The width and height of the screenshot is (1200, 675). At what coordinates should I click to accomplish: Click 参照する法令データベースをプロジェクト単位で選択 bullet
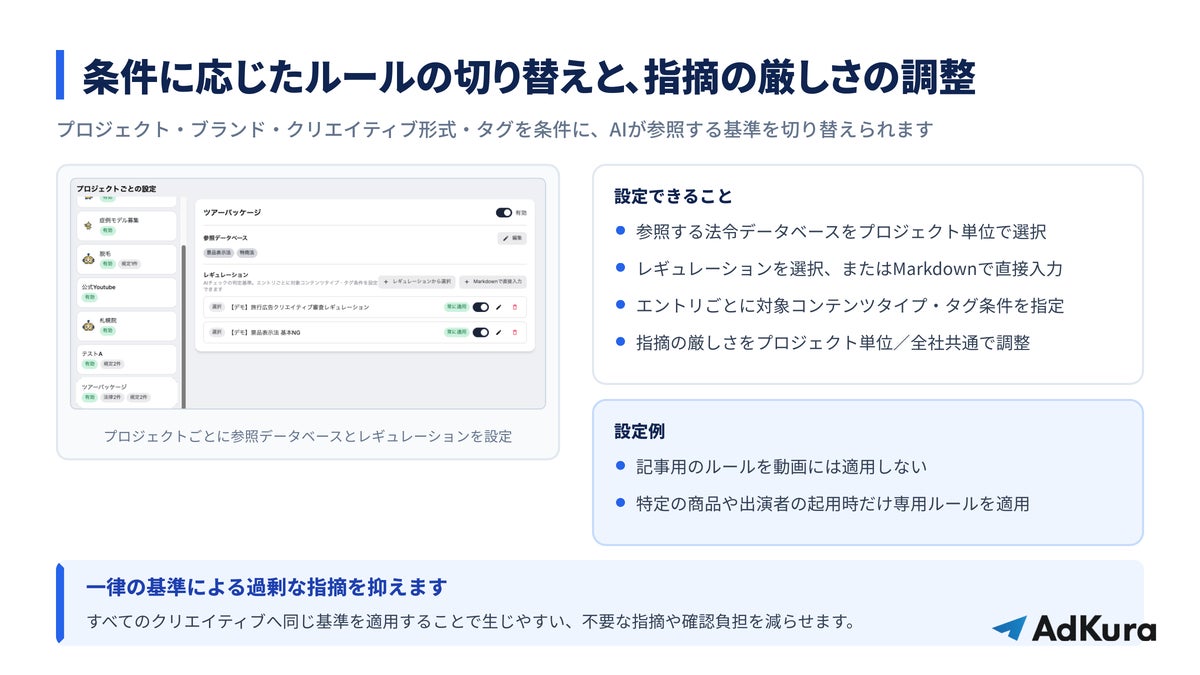(x=841, y=232)
